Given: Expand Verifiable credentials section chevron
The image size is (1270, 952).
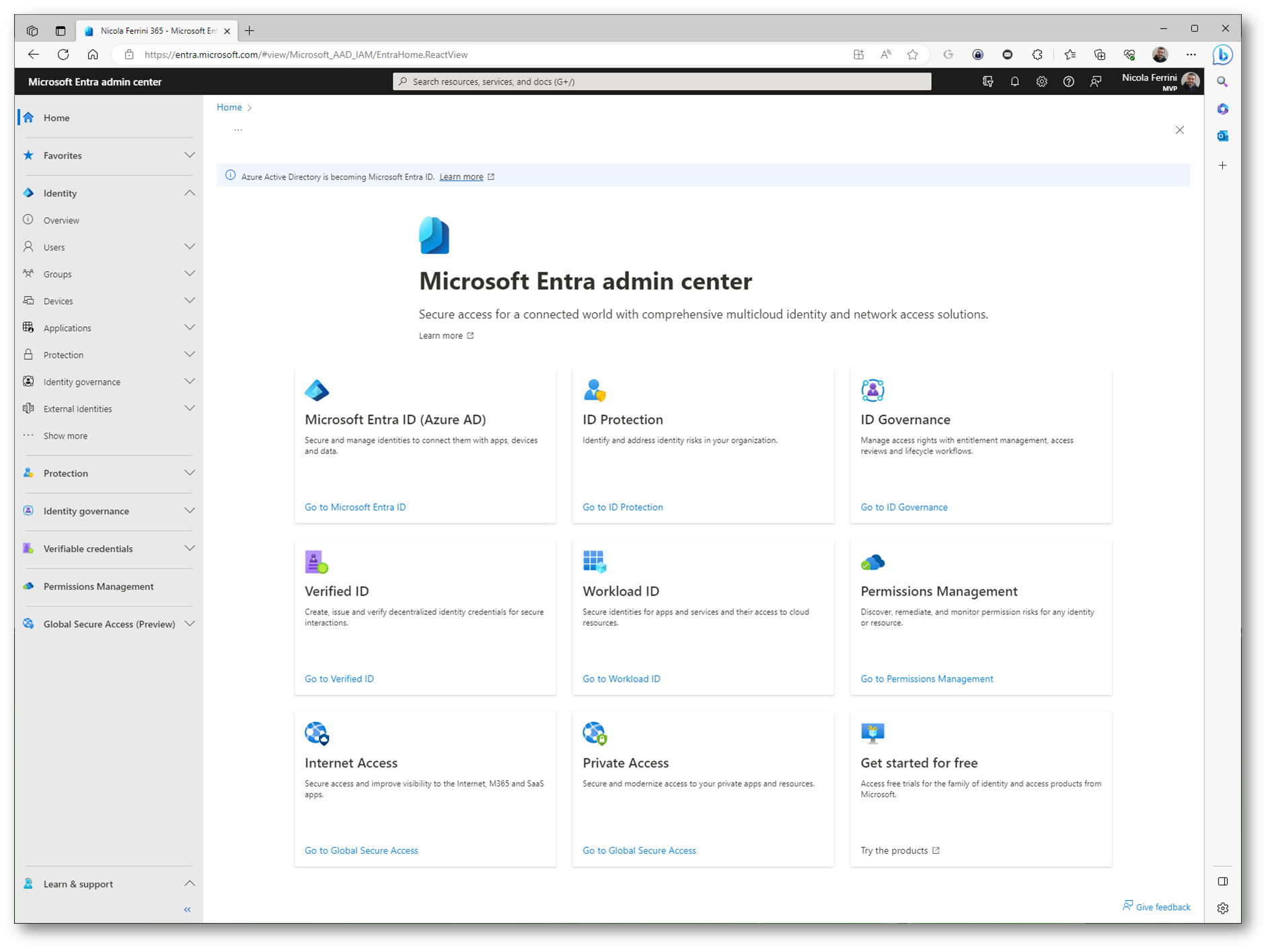Looking at the screenshot, I should [x=190, y=548].
